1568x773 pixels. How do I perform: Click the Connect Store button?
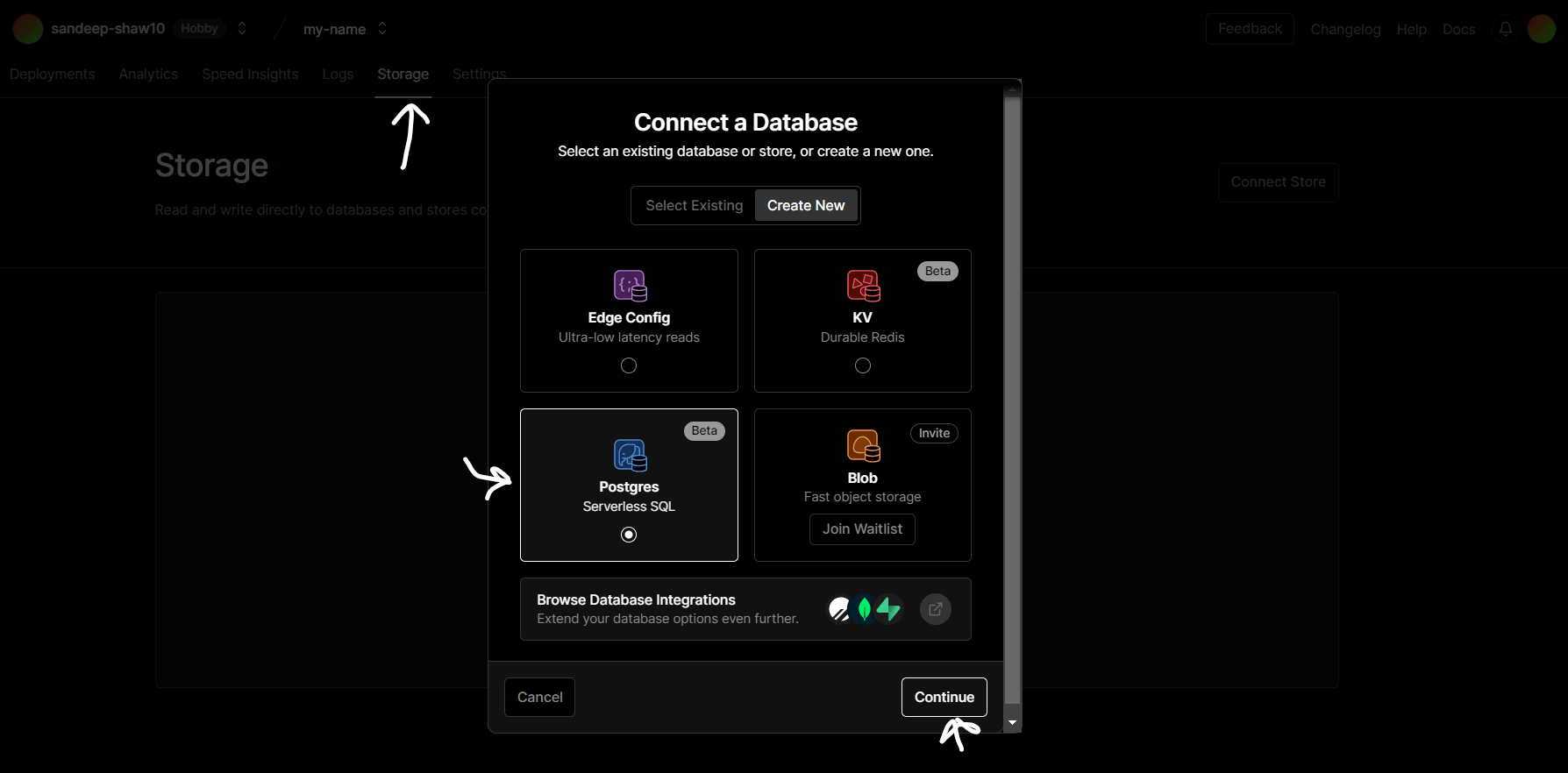[x=1279, y=182]
